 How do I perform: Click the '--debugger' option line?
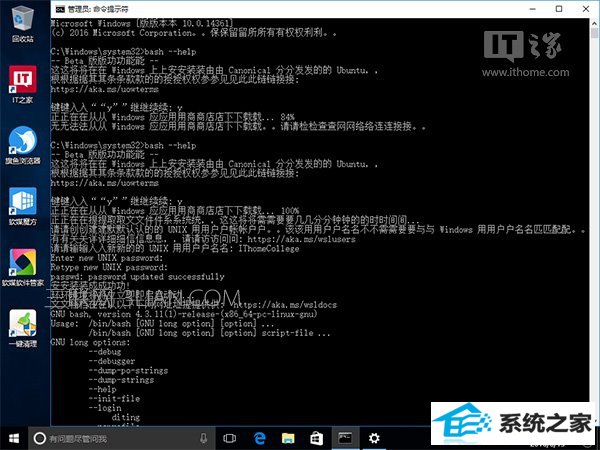coord(112,361)
